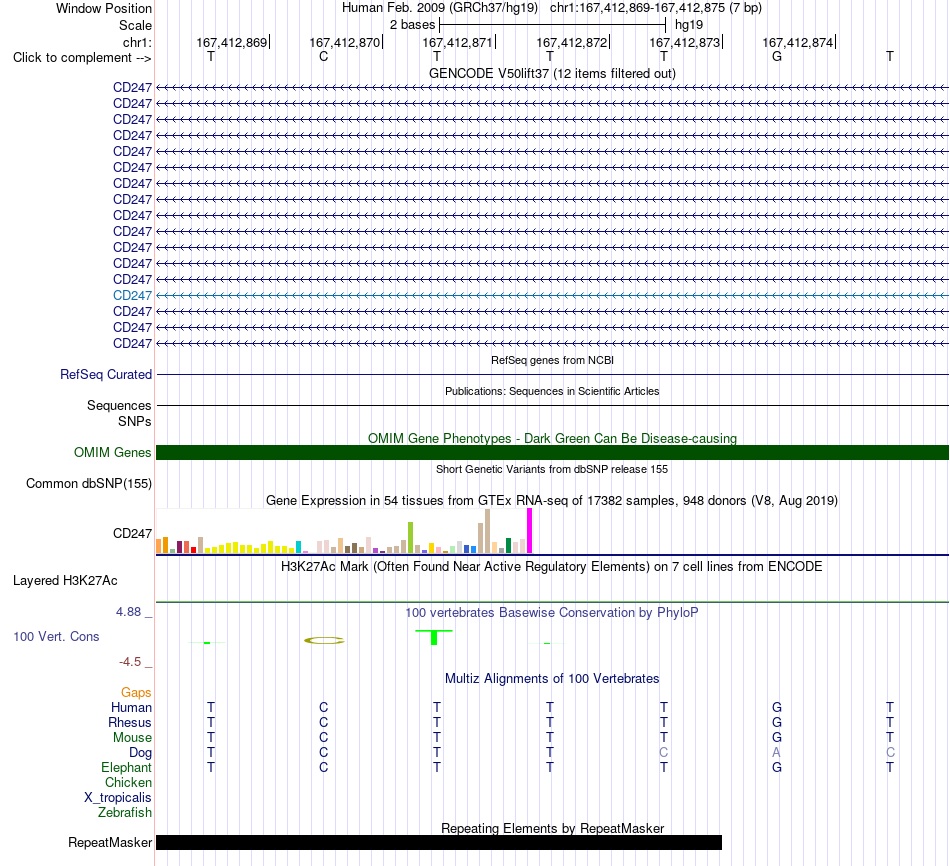Click base C in the complement sequence row

click(x=324, y=56)
